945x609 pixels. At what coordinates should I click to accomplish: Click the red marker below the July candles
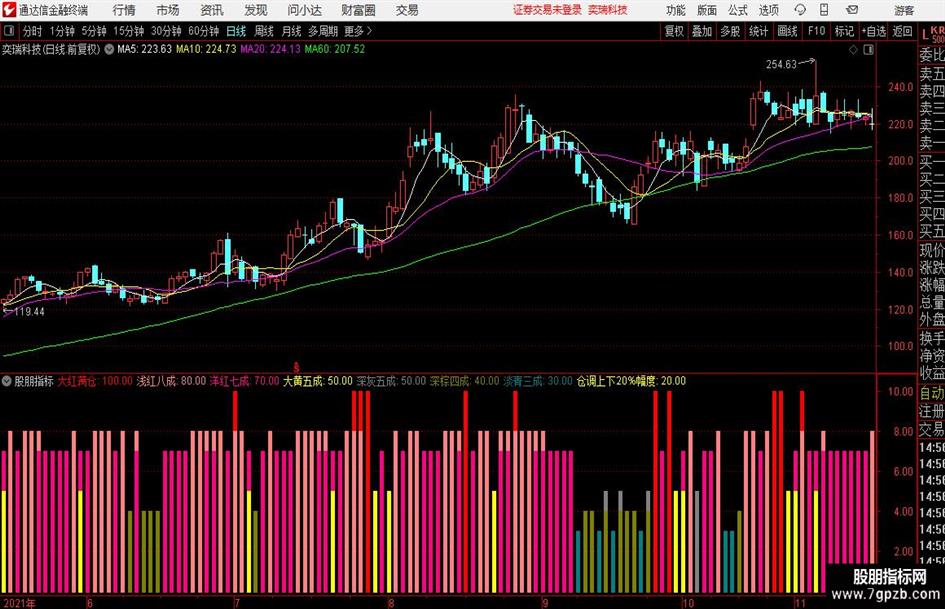(x=296, y=367)
